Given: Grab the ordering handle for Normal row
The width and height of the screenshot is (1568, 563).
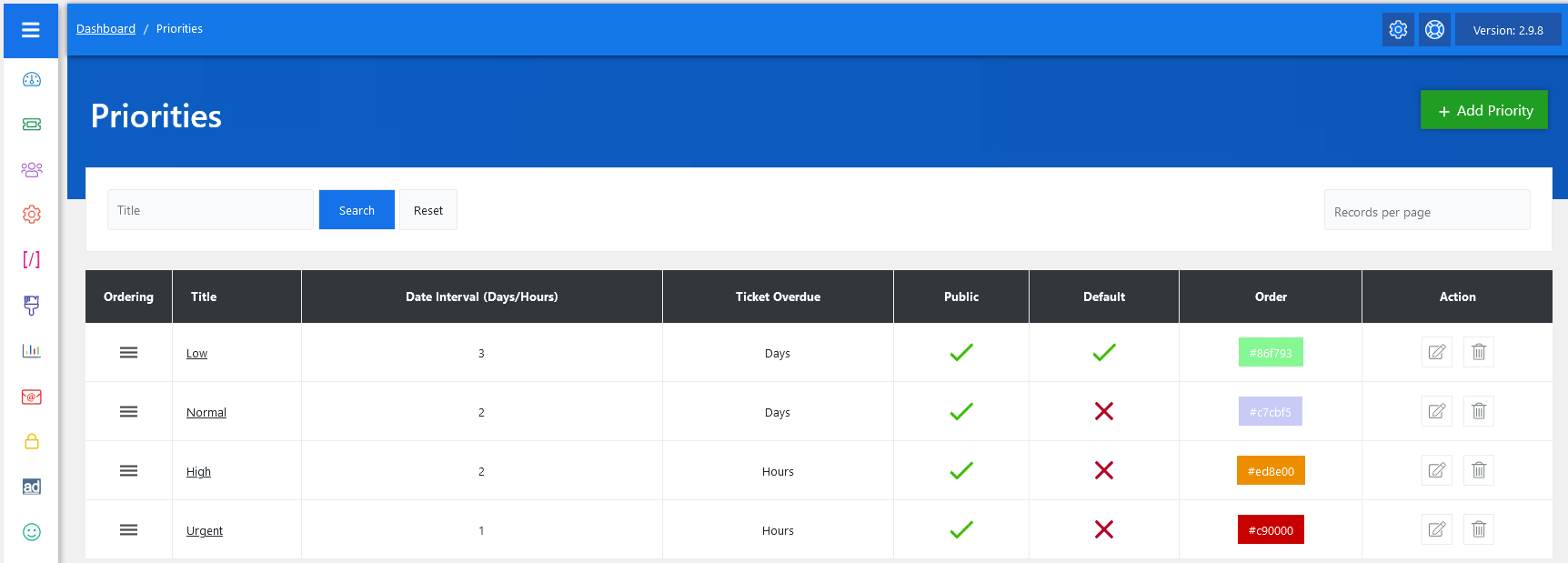Looking at the screenshot, I should click(128, 411).
